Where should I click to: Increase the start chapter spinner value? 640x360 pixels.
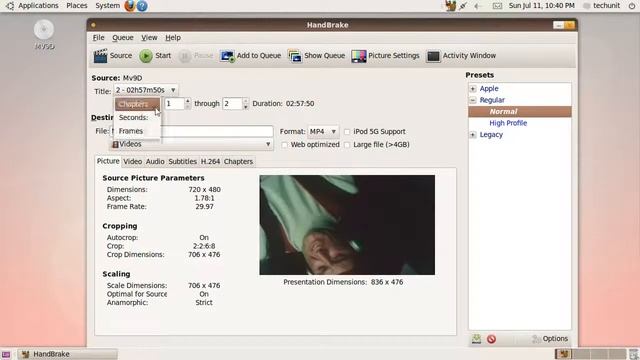(187, 100)
